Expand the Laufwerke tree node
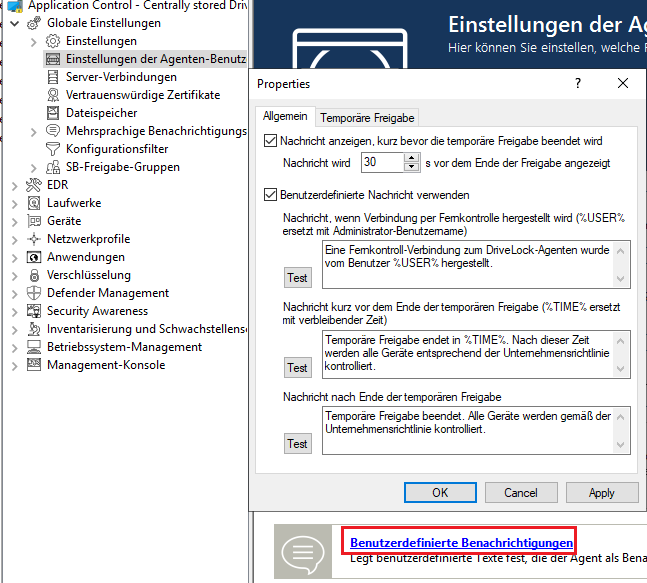Viewport: 647px width, 583px height. 15,203
